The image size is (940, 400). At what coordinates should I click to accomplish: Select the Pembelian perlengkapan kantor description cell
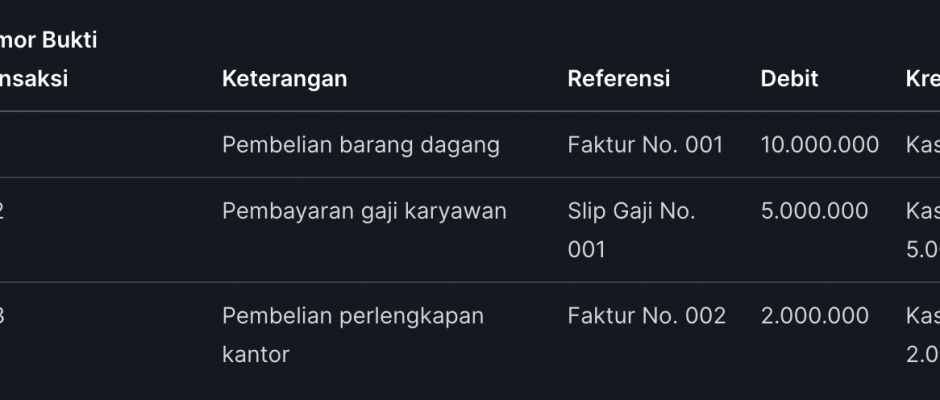[352, 335]
